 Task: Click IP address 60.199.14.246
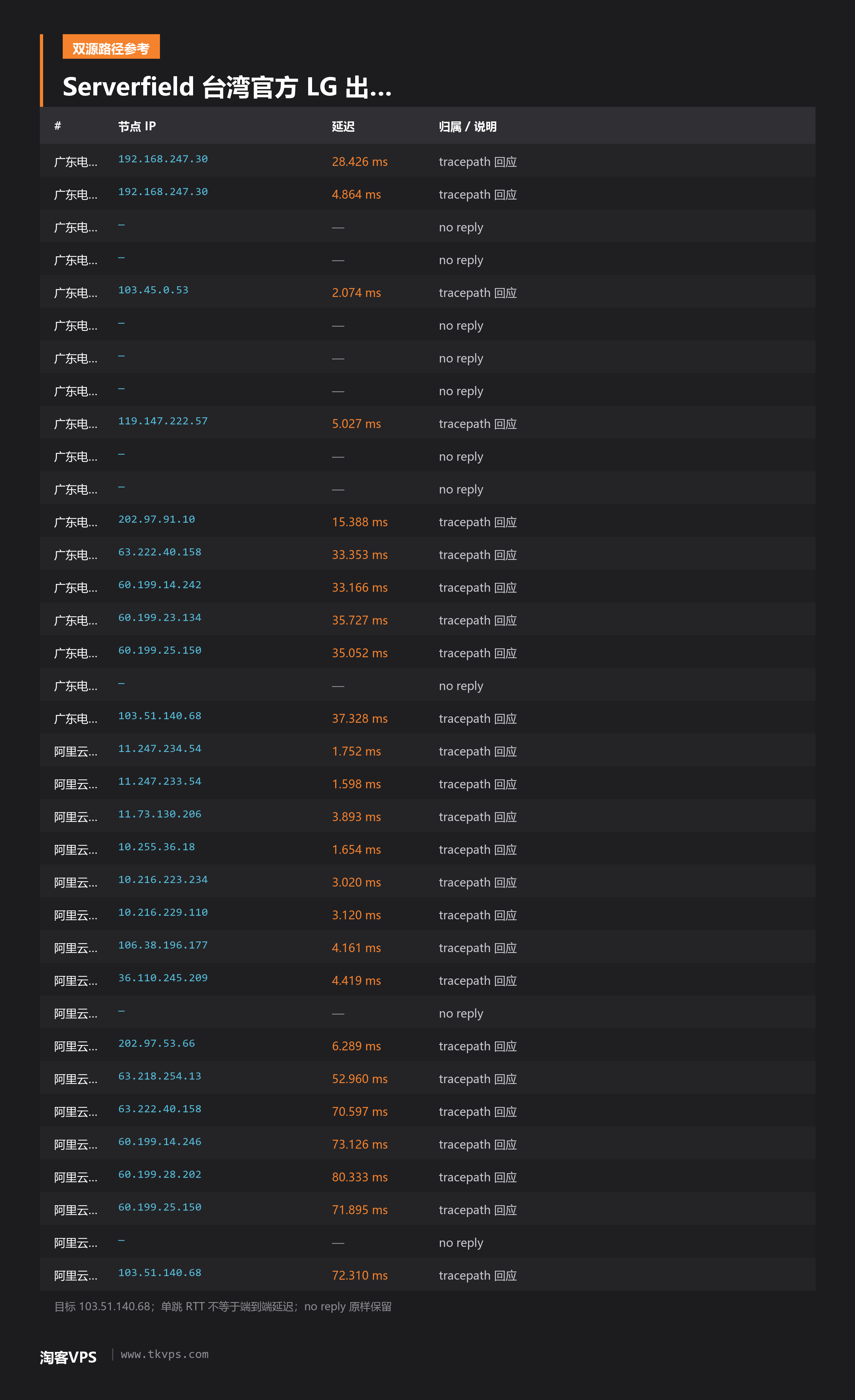[x=160, y=1142]
